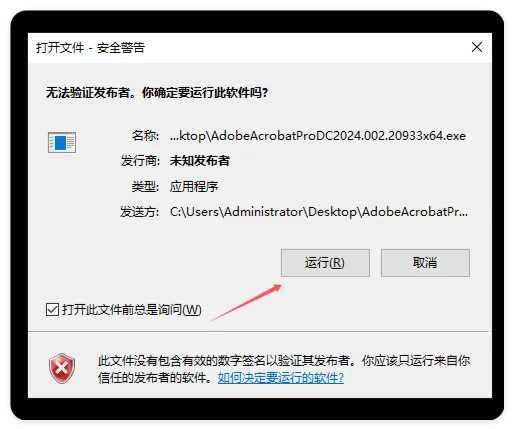513x429 pixels.
Task: Cancel the file launch with 取消
Action: [x=425, y=263]
